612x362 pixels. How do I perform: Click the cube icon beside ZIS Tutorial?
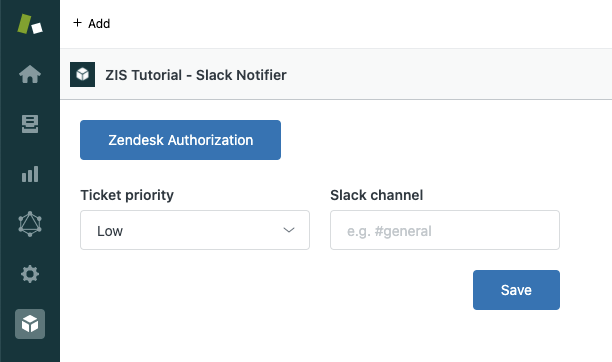(x=82, y=74)
